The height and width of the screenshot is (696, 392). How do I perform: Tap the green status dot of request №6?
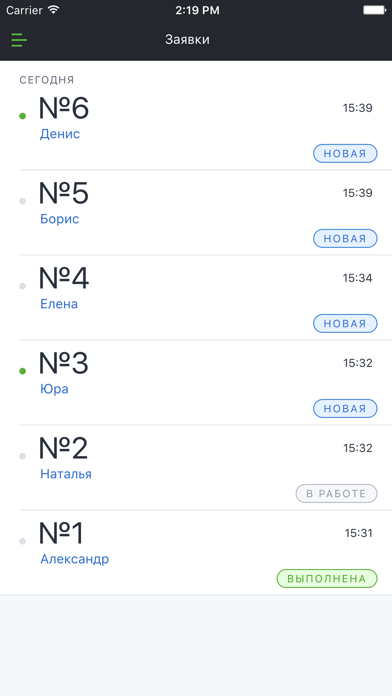point(22,116)
